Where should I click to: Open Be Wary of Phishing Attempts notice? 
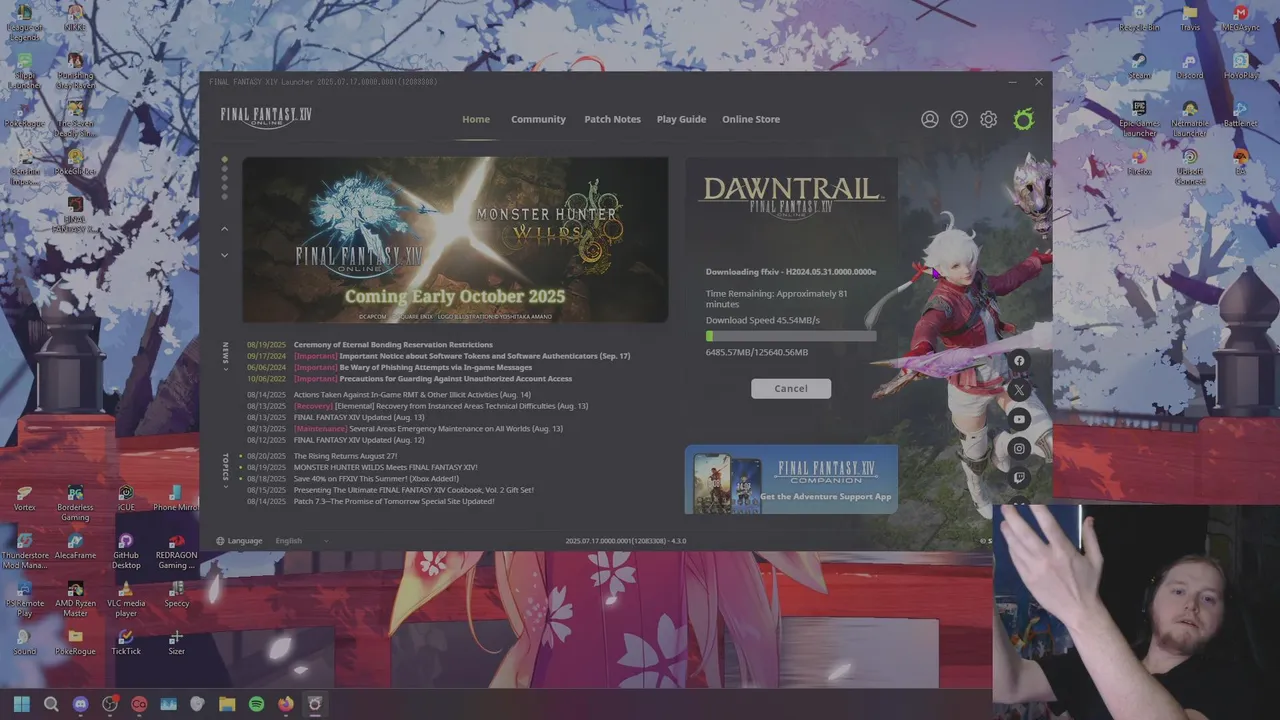pyautogui.click(x=413, y=367)
